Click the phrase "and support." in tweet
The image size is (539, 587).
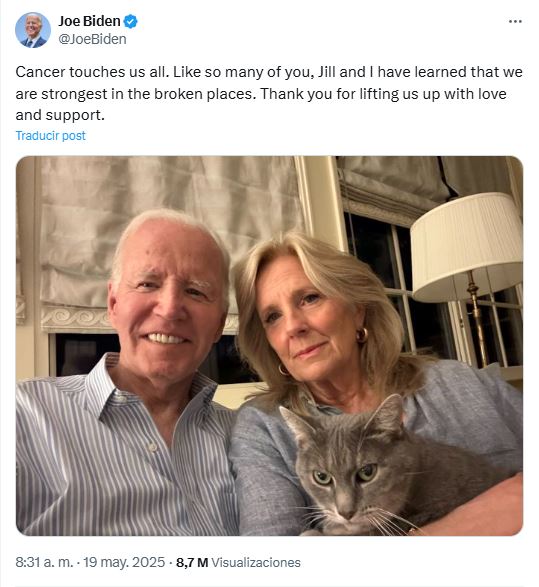click(x=60, y=115)
